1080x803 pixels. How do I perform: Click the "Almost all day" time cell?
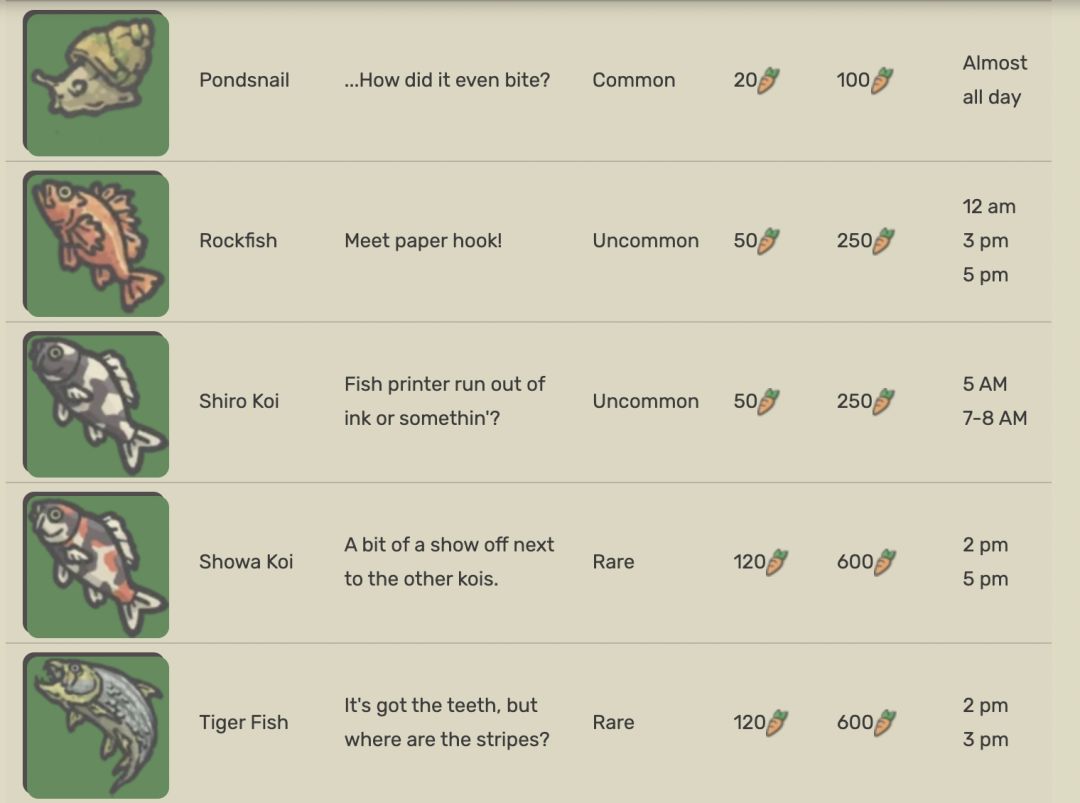coord(994,80)
